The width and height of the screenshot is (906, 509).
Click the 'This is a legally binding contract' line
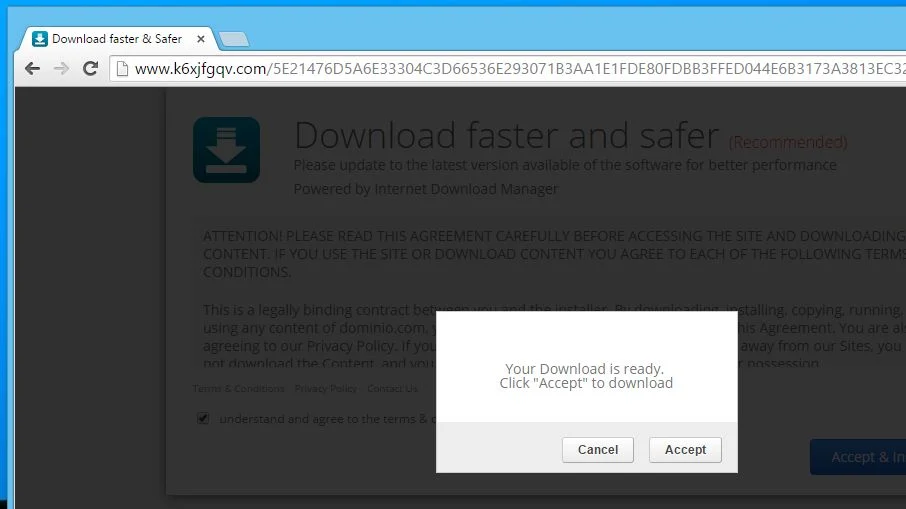[554, 310]
